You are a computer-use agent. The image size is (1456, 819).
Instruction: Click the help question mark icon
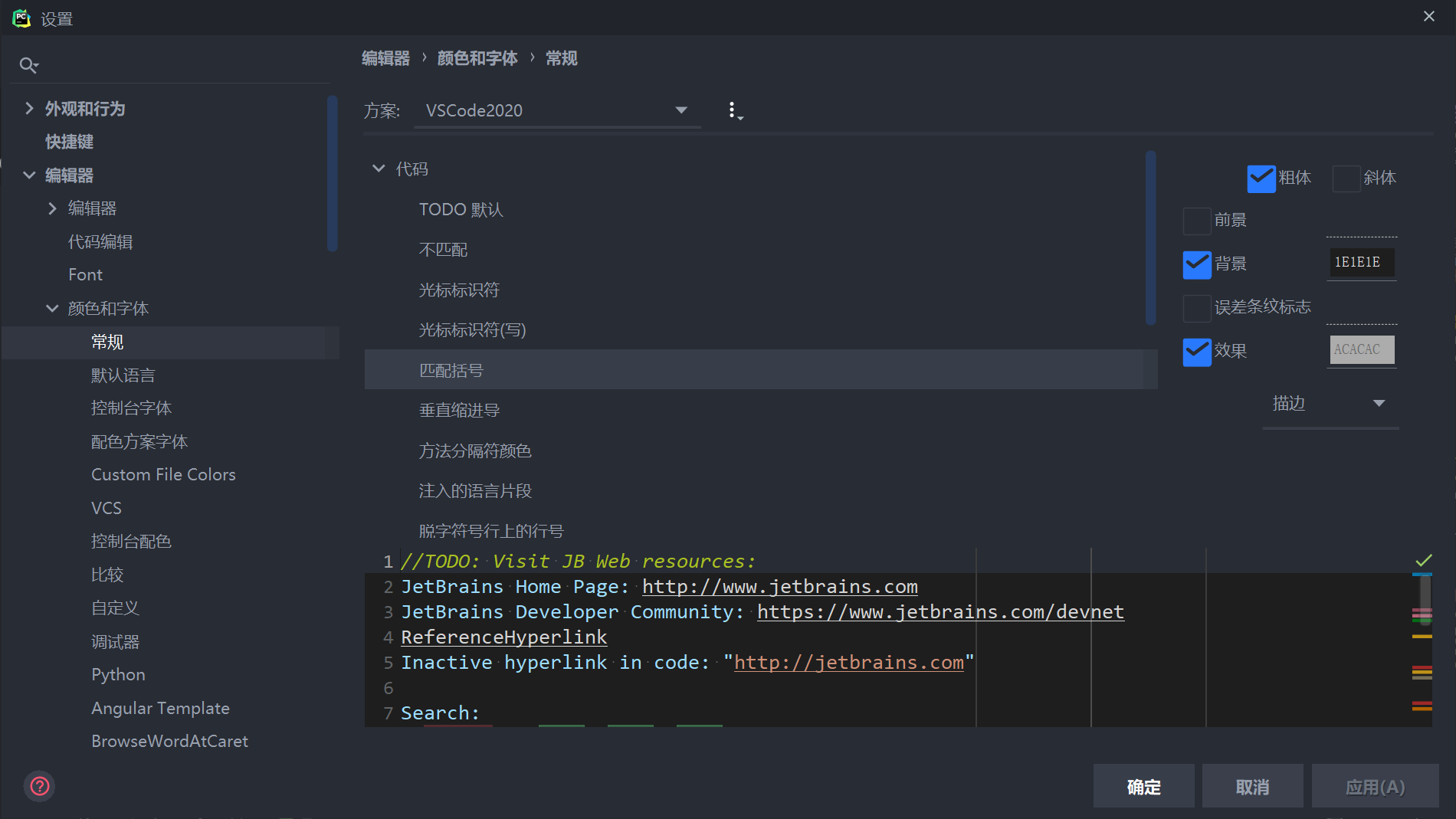click(39, 785)
